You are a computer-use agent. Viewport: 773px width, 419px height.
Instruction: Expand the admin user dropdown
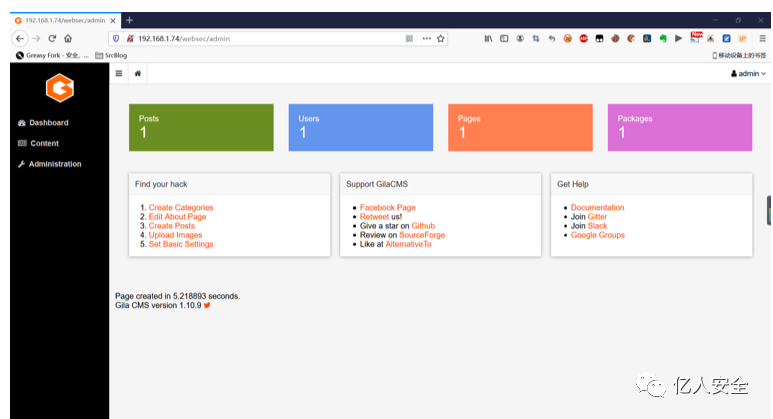(748, 73)
